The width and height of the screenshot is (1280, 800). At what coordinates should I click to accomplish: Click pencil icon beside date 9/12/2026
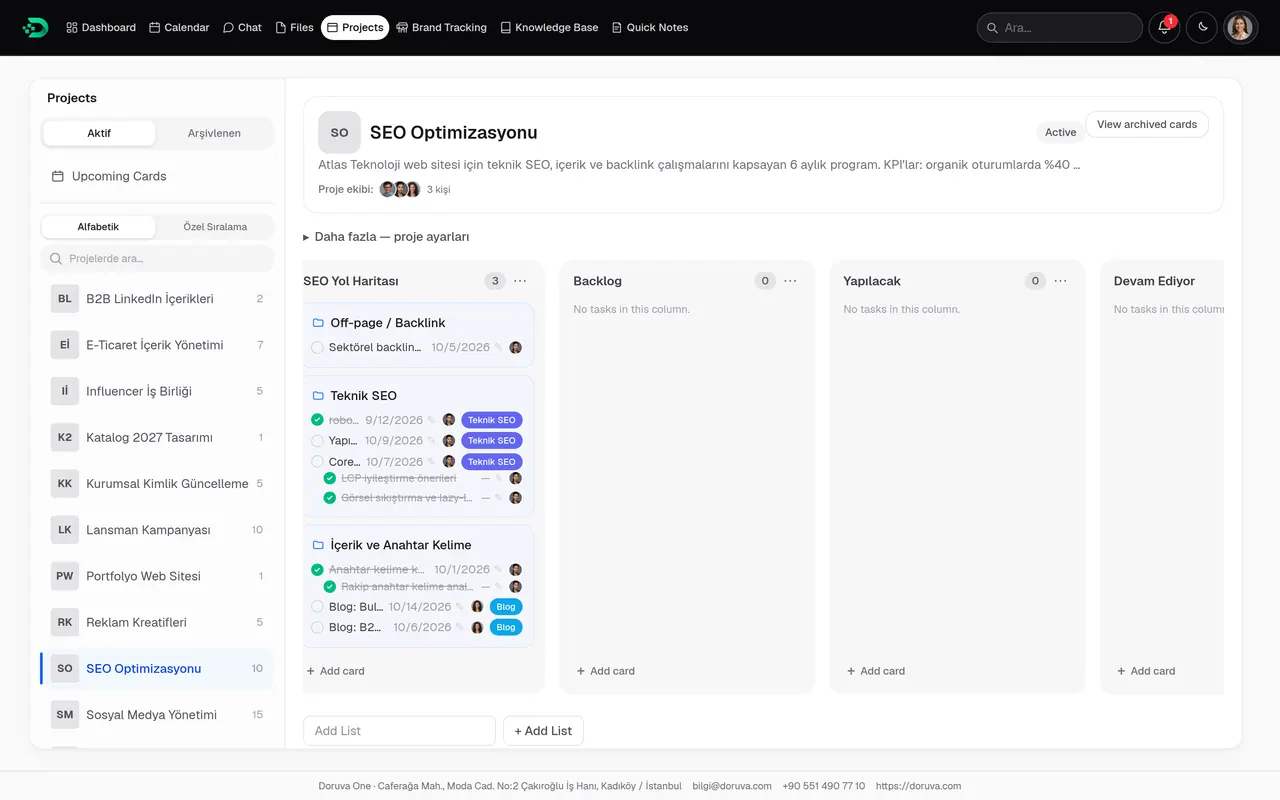point(432,420)
